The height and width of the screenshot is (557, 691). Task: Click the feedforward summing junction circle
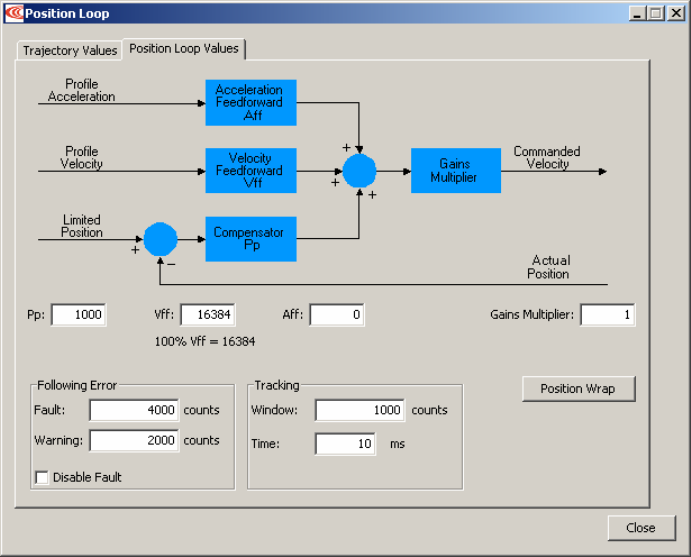(359, 171)
